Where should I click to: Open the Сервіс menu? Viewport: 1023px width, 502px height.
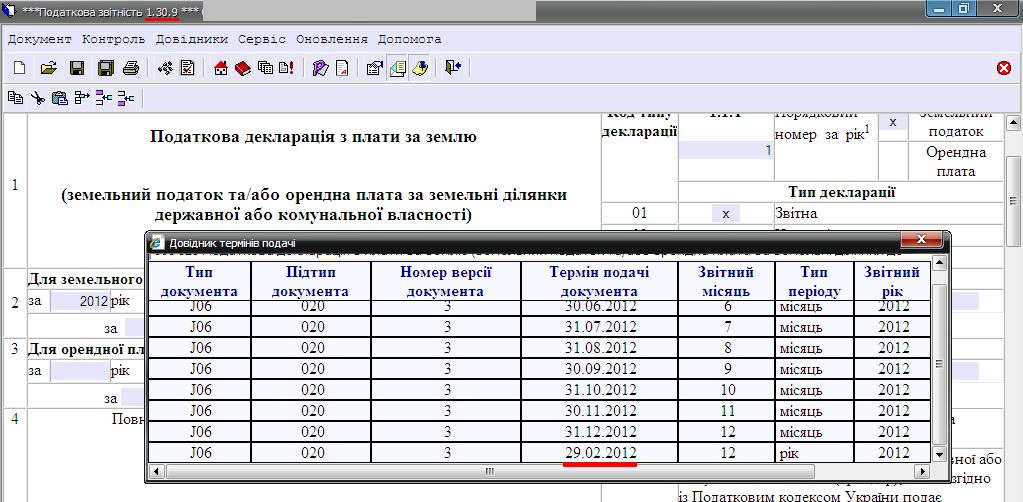(x=262, y=39)
